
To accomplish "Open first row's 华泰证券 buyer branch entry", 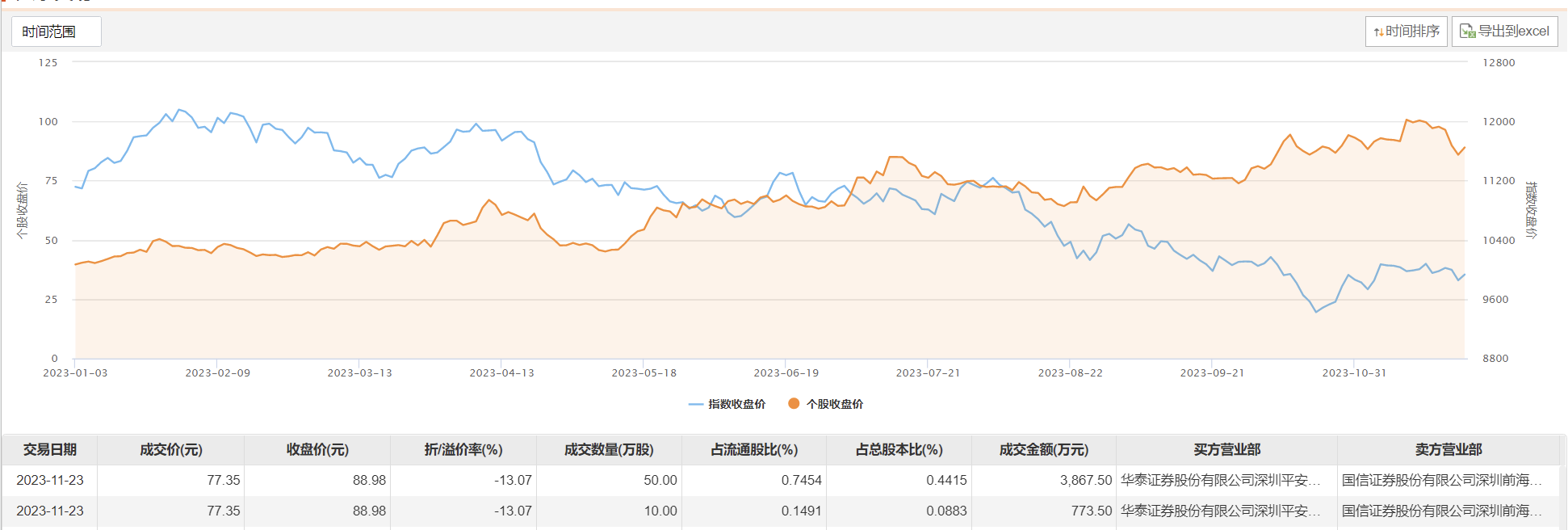I will click(x=1220, y=481).
